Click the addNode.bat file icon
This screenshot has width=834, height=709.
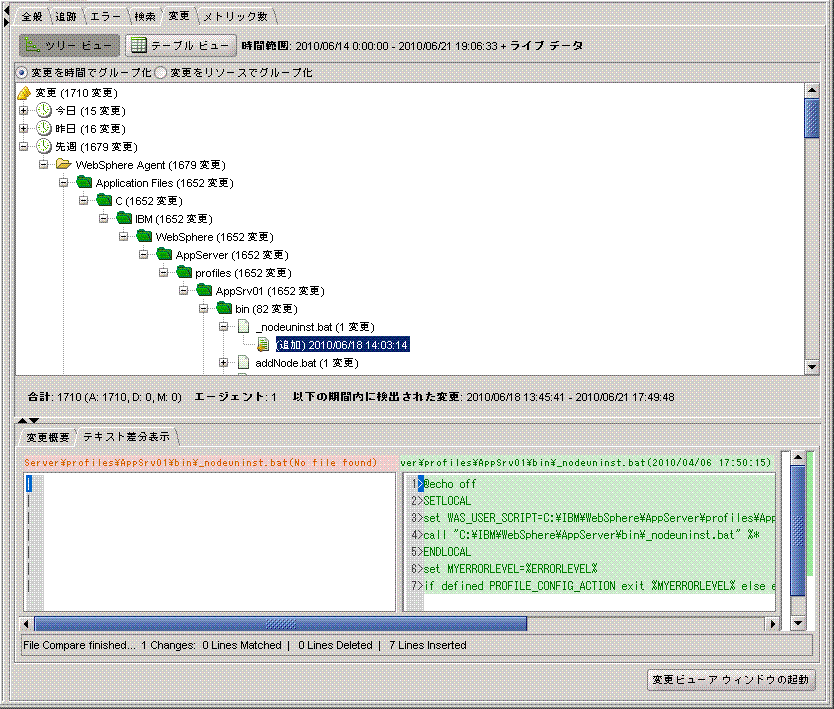[x=244, y=363]
